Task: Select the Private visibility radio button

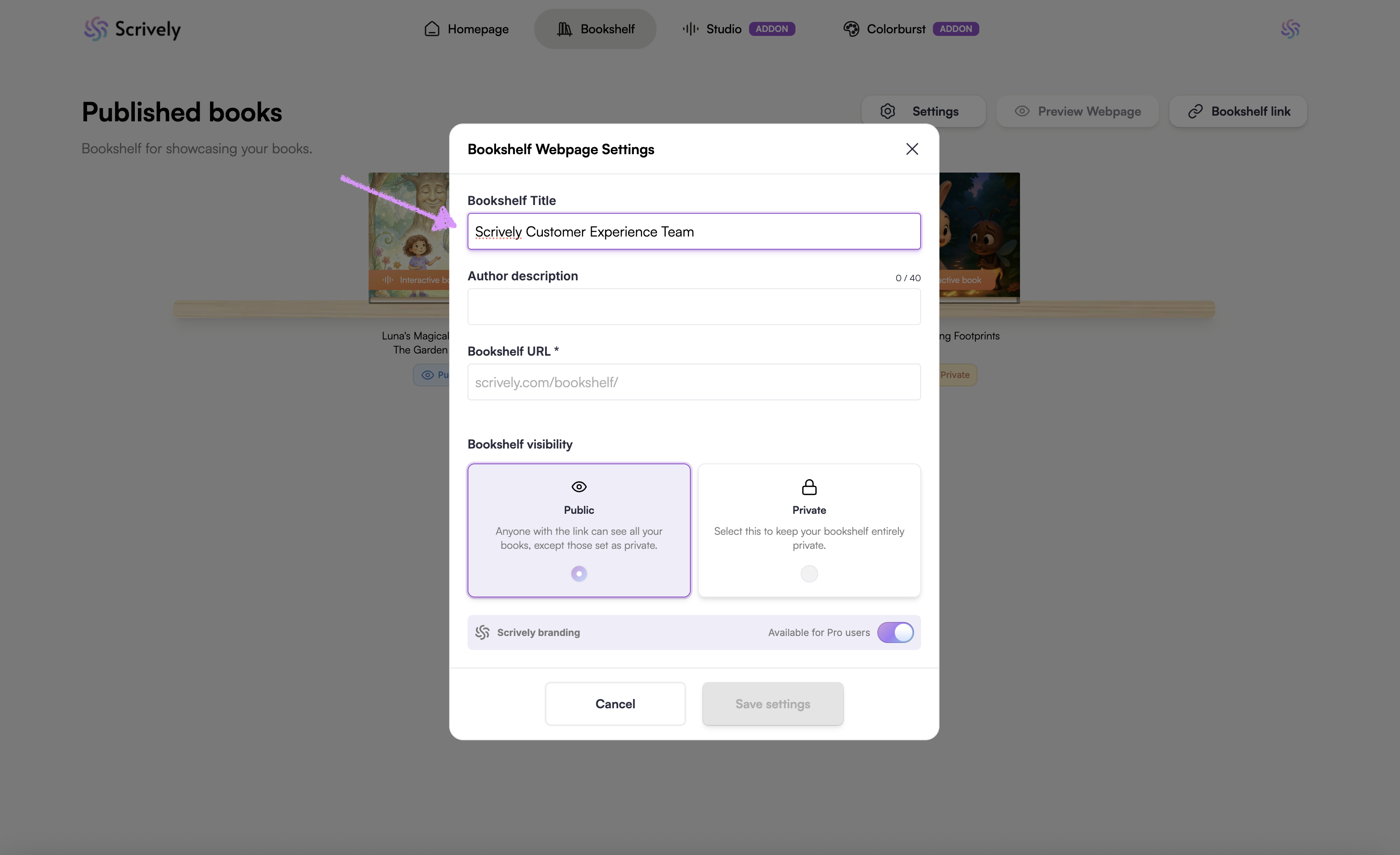Action: click(809, 574)
